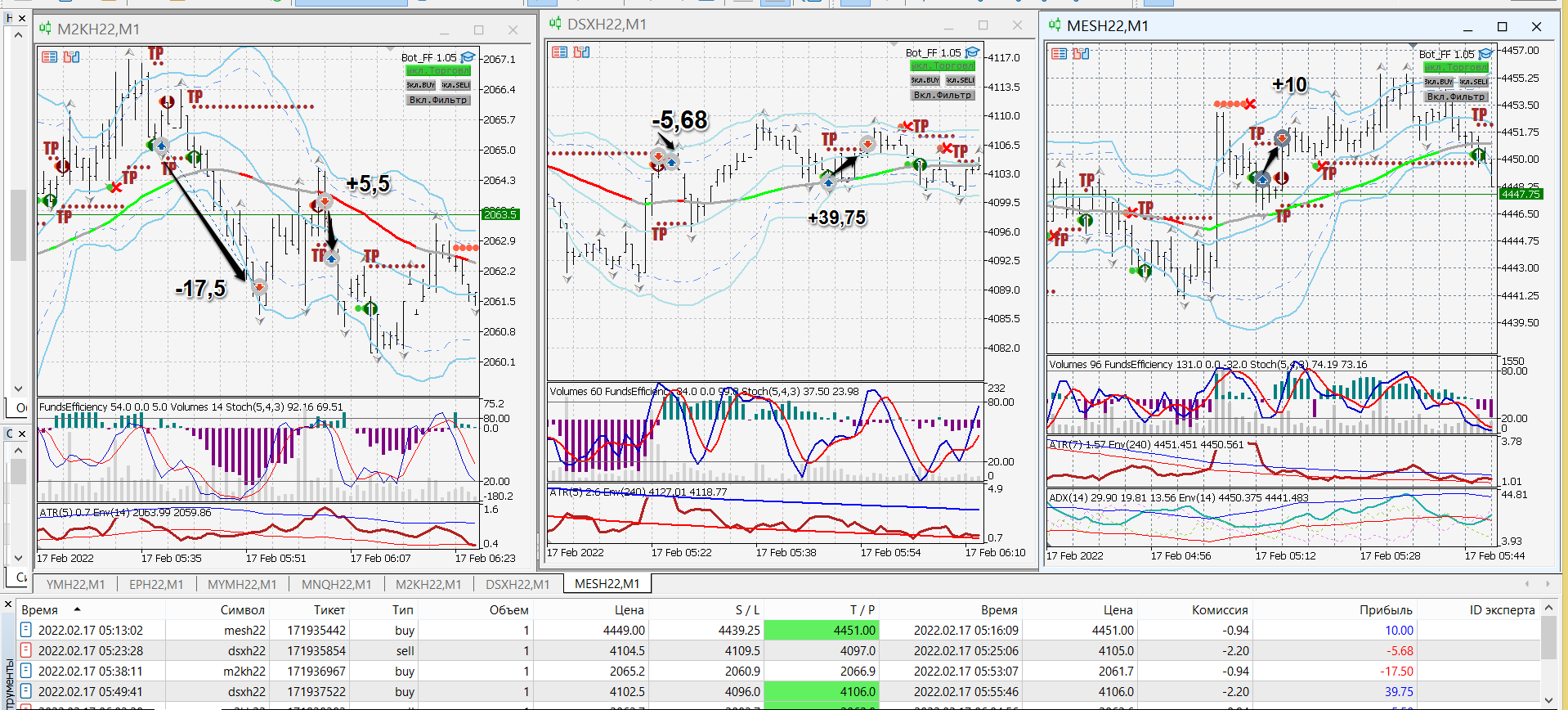Close the upper left side panel
Screen dimensions: 1568x710
22,18
